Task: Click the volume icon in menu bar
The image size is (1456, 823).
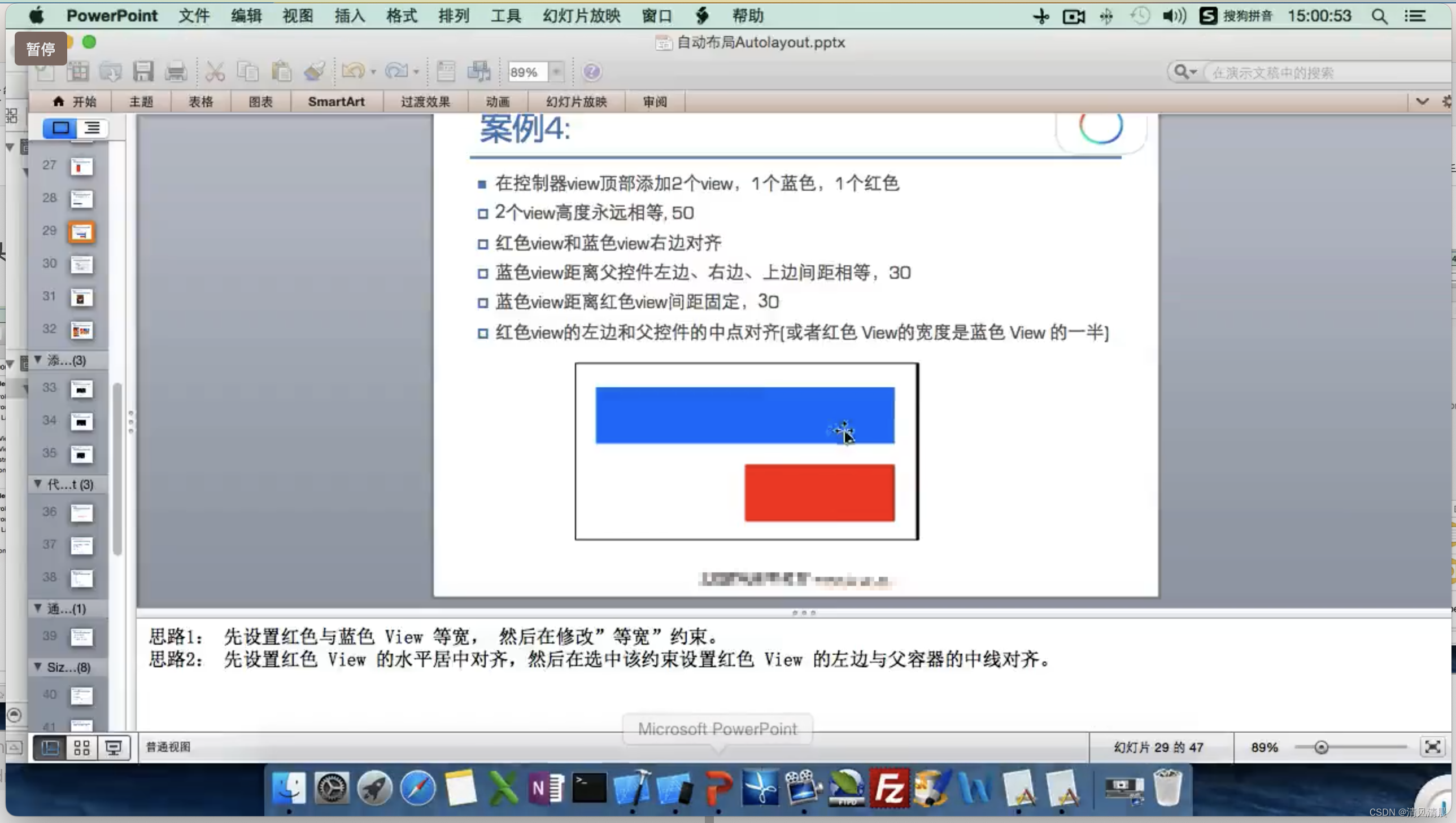Action: tap(1174, 16)
